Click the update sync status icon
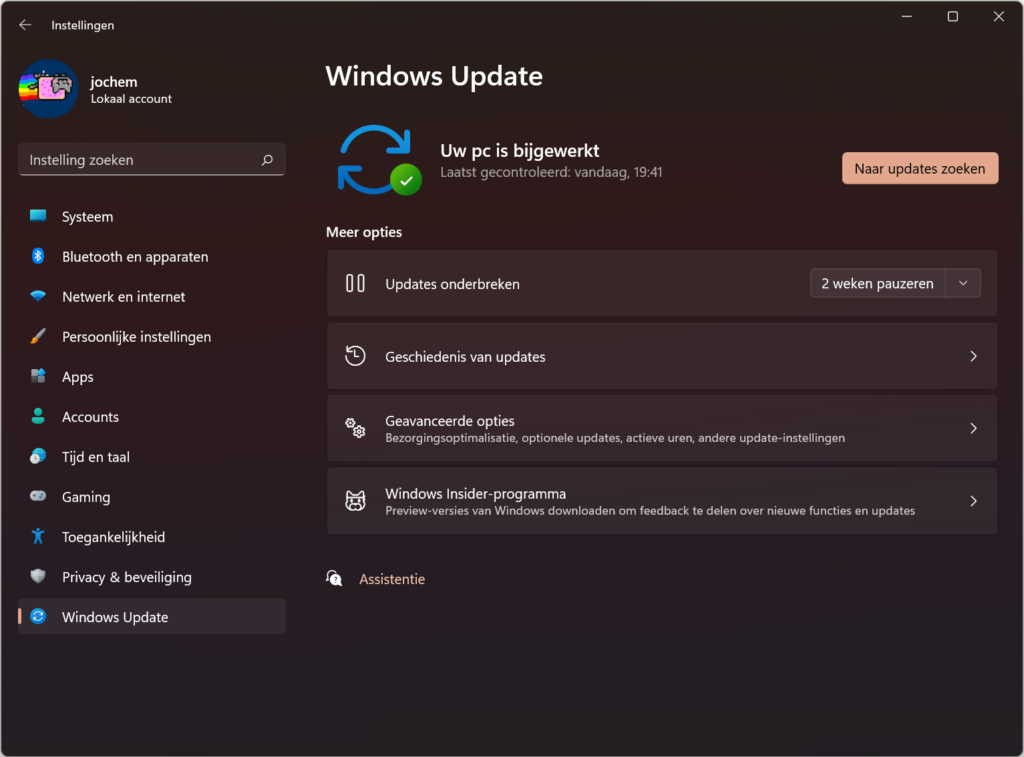 click(x=379, y=160)
